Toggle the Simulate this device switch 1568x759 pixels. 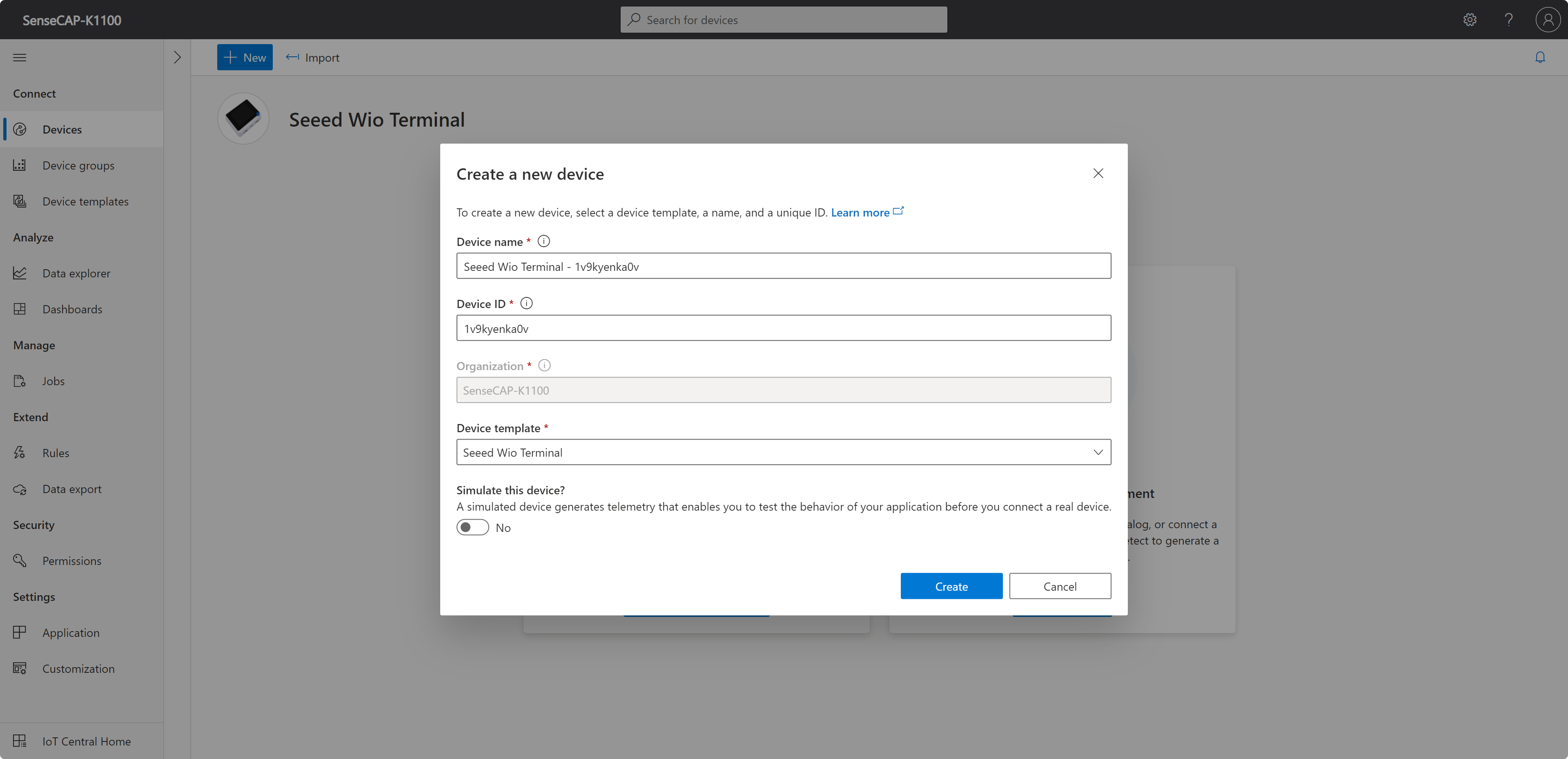coord(472,527)
